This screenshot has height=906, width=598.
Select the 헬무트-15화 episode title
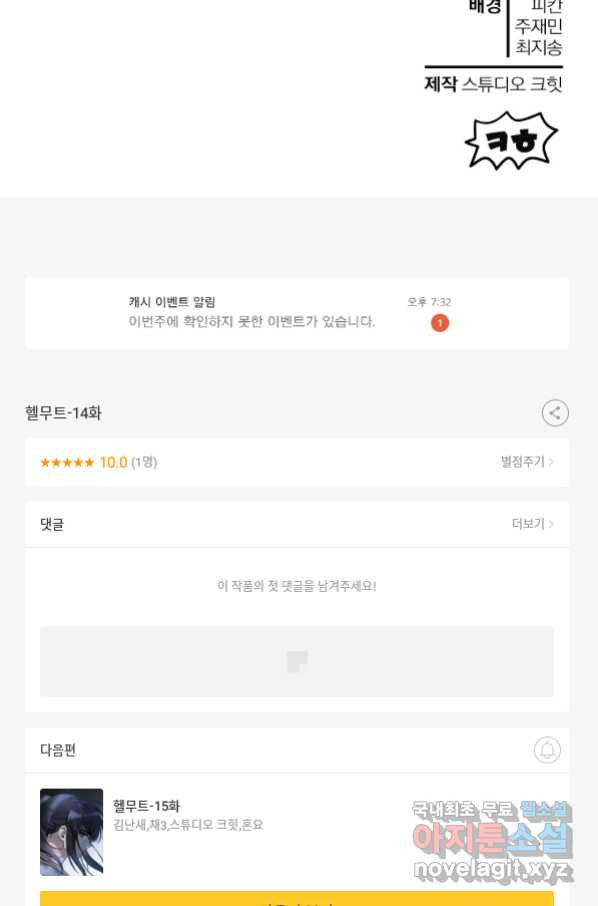click(146, 805)
